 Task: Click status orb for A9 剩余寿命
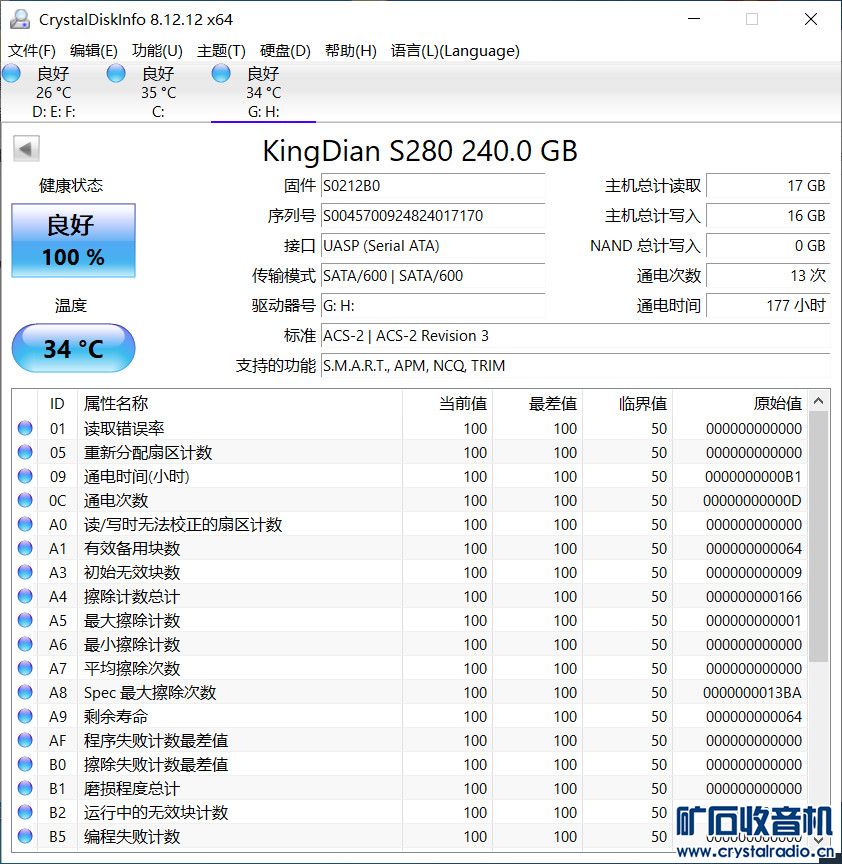click(25, 716)
